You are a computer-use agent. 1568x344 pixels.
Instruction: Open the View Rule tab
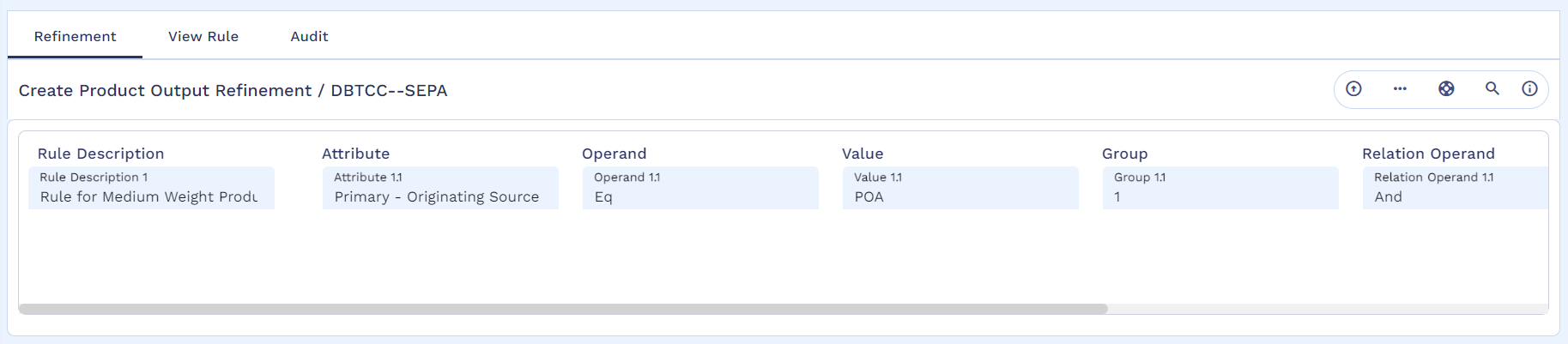pos(203,36)
